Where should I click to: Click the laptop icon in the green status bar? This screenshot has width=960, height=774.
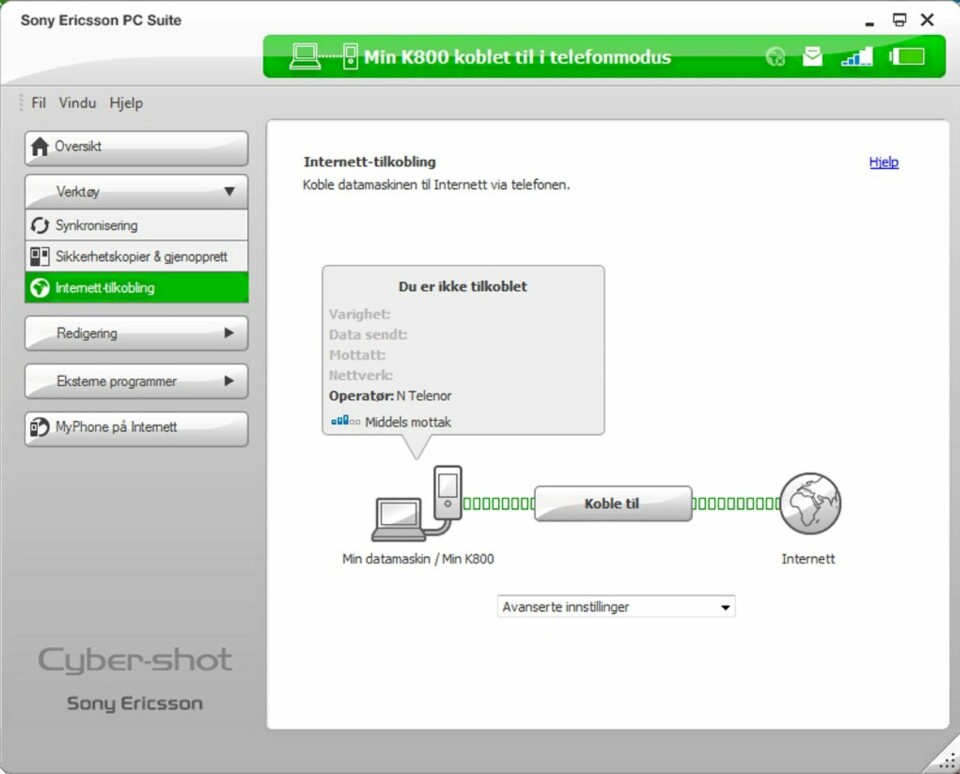[305, 57]
